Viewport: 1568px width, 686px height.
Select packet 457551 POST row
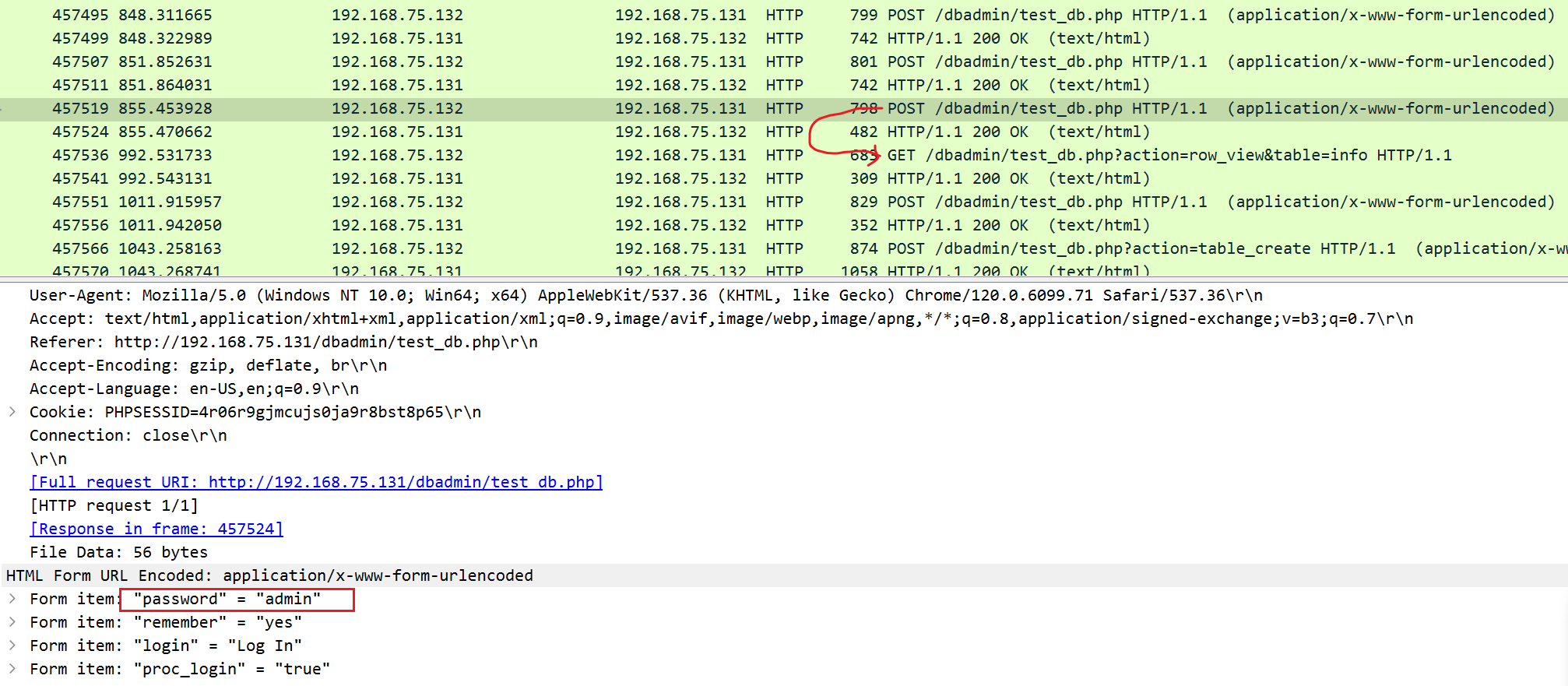[x=784, y=202]
